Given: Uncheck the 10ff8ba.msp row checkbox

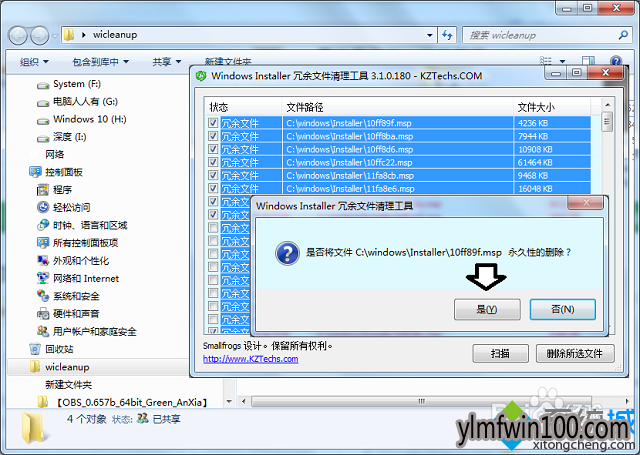Looking at the screenshot, I should tap(213, 136).
